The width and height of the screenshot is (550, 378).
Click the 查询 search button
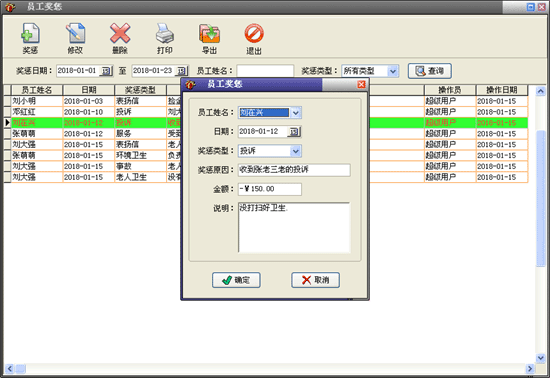tap(429, 71)
